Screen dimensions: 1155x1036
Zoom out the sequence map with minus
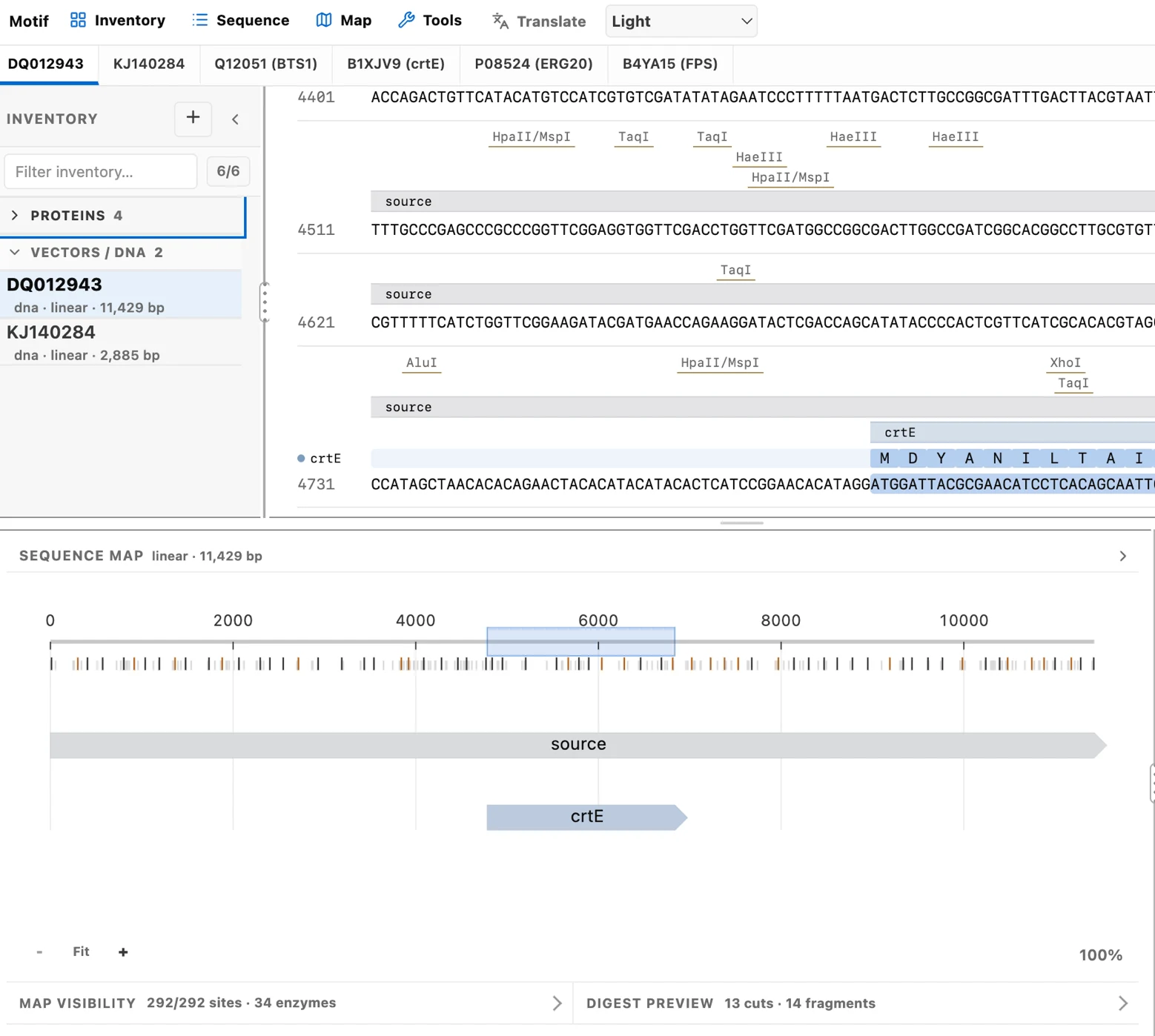[39, 952]
